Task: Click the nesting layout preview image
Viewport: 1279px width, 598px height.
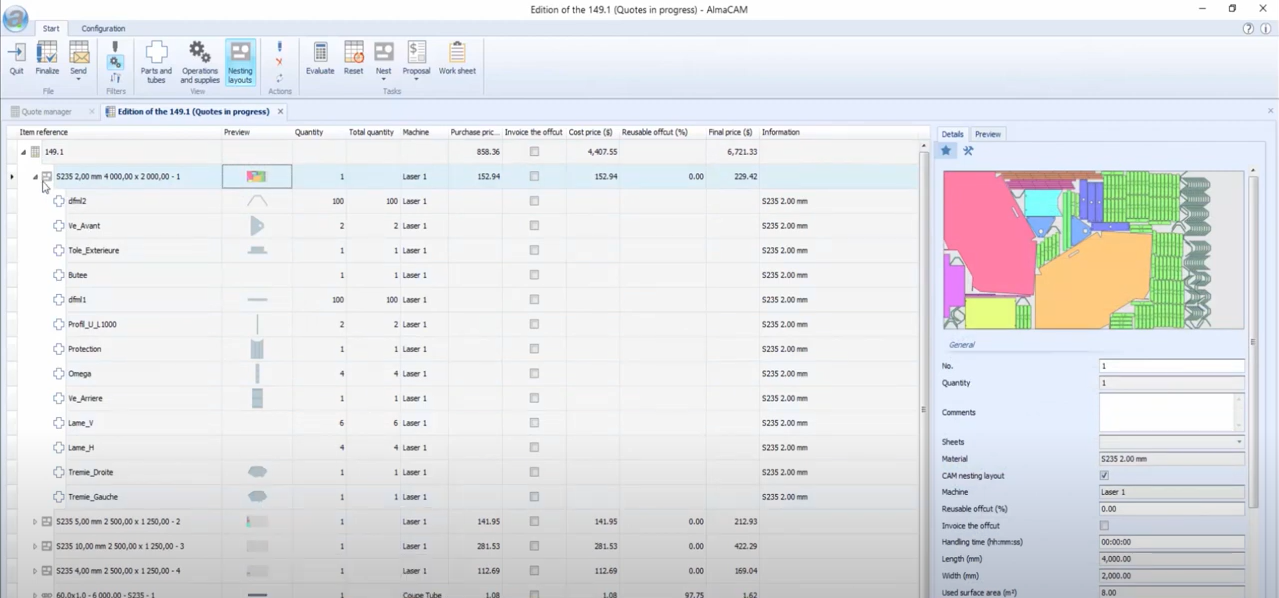Action: tap(1093, 249)
